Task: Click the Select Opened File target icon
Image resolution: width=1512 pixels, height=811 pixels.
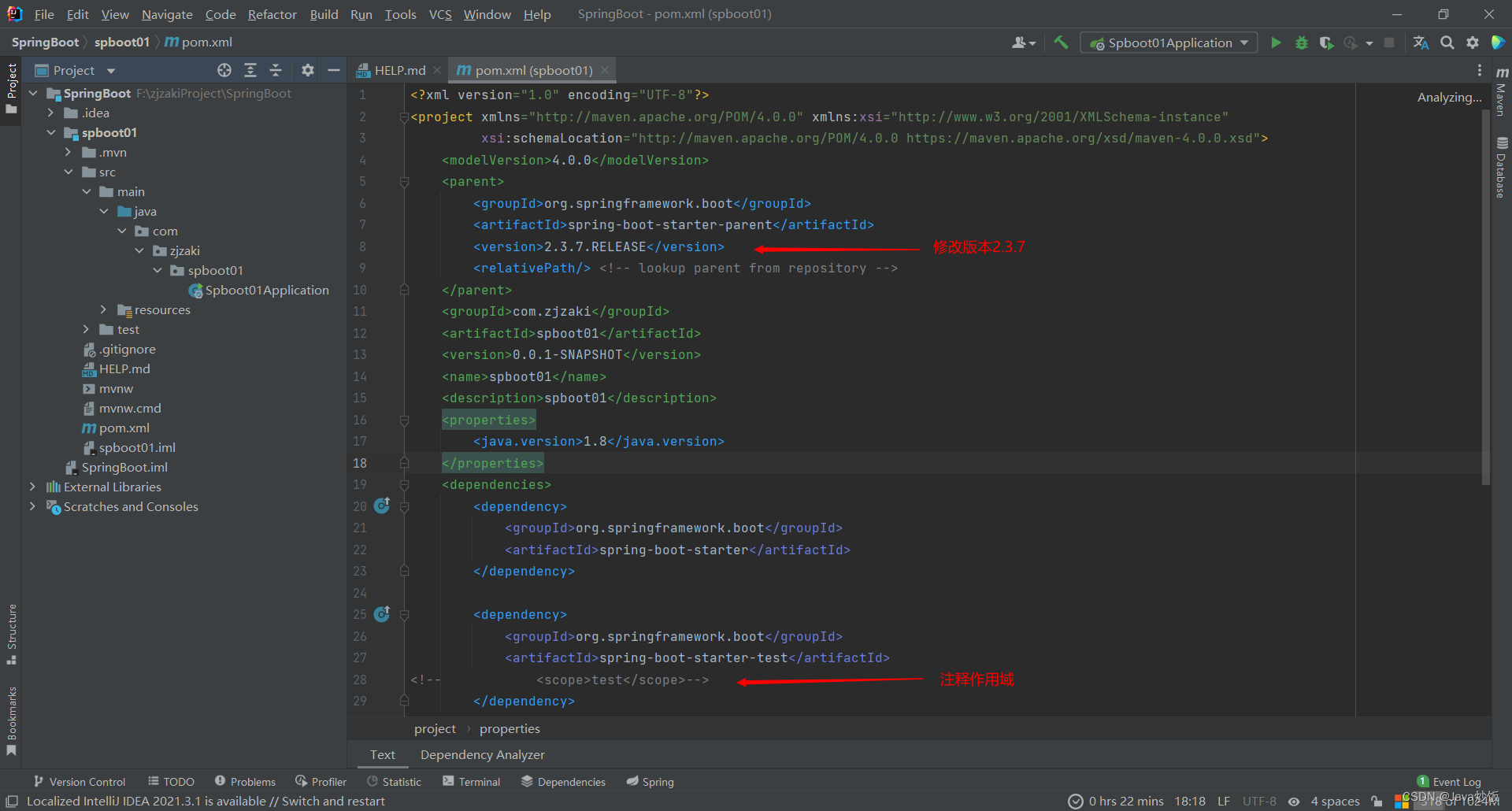Action: pyautogui.click(x=224, y=70)
